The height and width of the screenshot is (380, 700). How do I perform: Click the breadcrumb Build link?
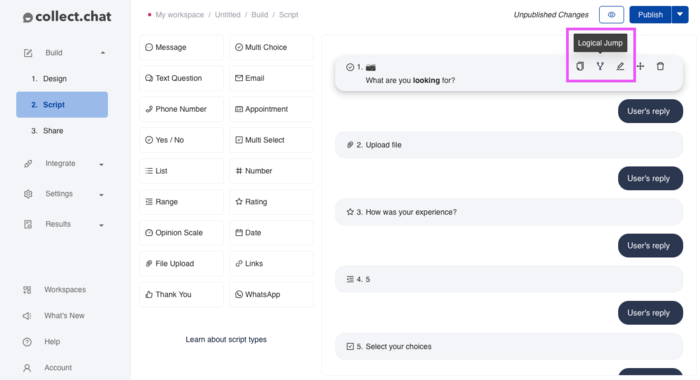259,15
